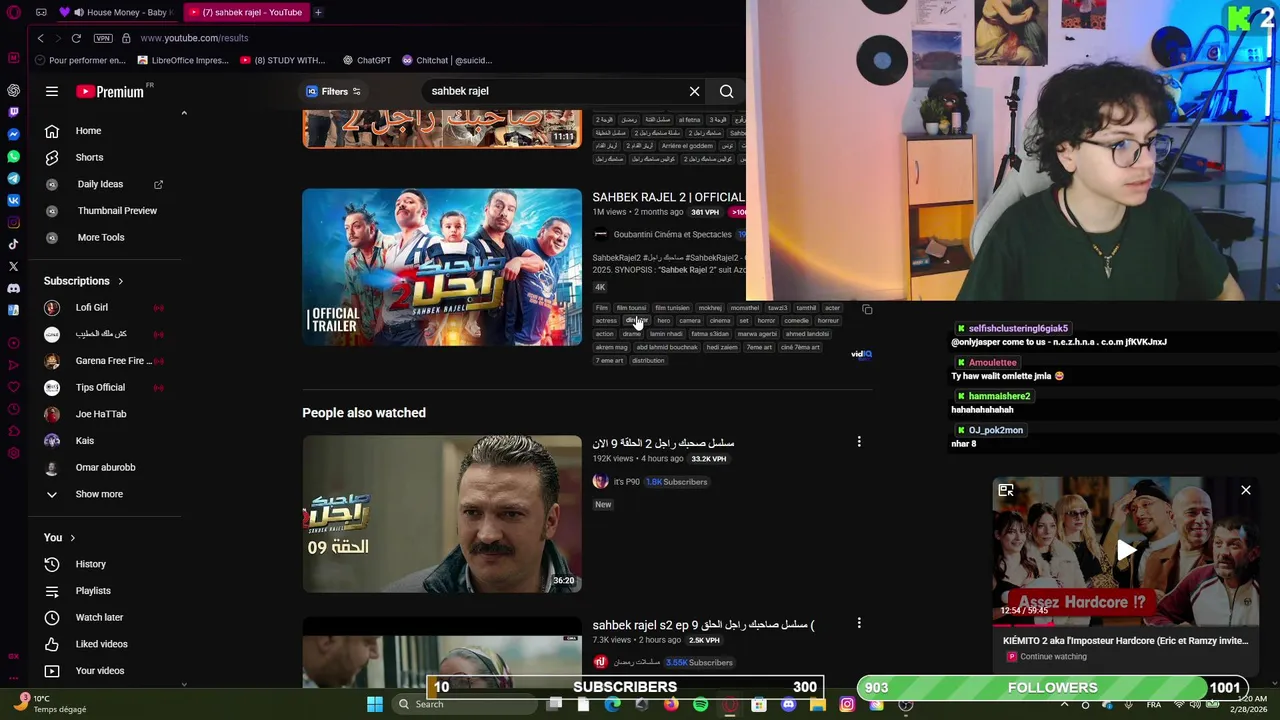The image size is (1280, 720).
Task: Switch to 'House Money - Baby K' tab
Action: (118, 12)
